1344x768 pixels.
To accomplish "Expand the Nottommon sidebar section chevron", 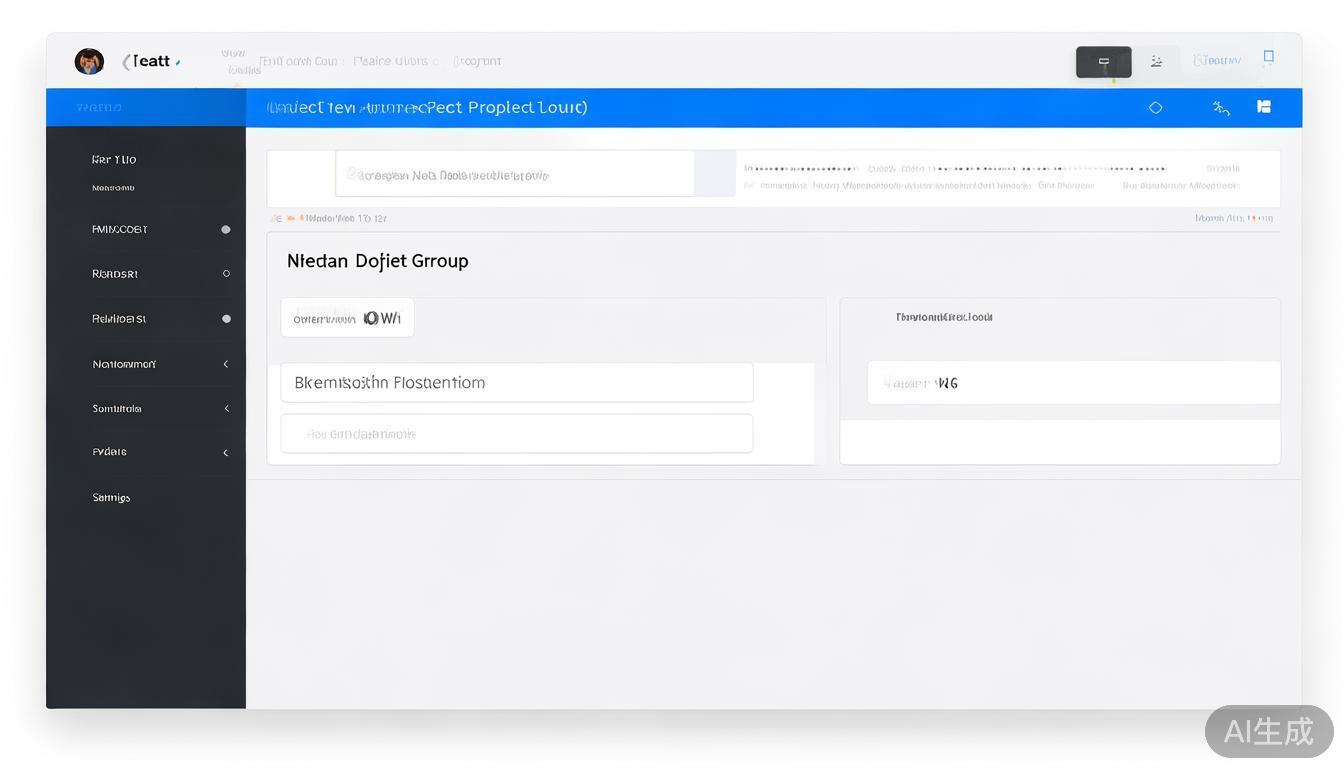I will pos(226,364).
